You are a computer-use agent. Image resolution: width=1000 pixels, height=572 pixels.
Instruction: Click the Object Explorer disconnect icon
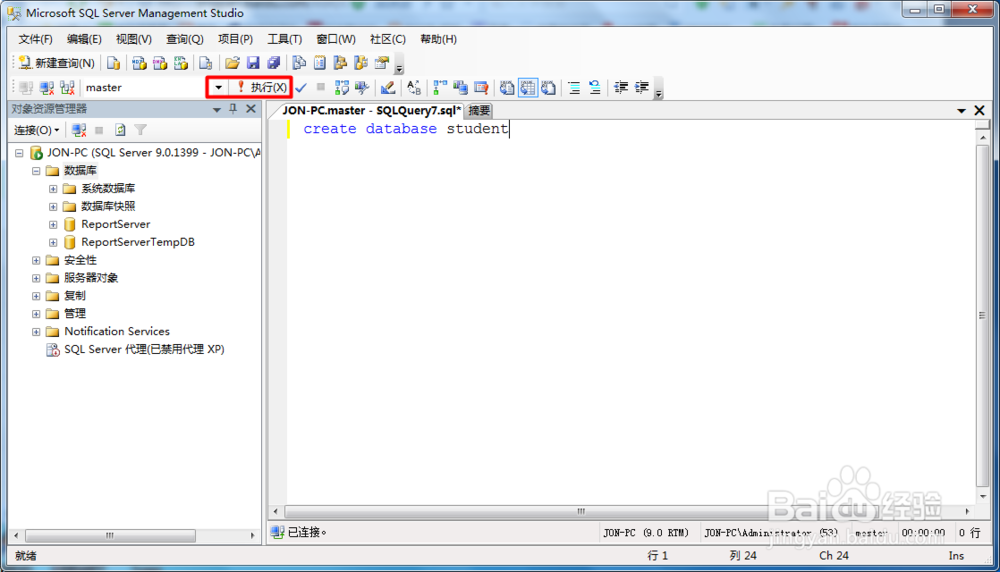(78, 130)
